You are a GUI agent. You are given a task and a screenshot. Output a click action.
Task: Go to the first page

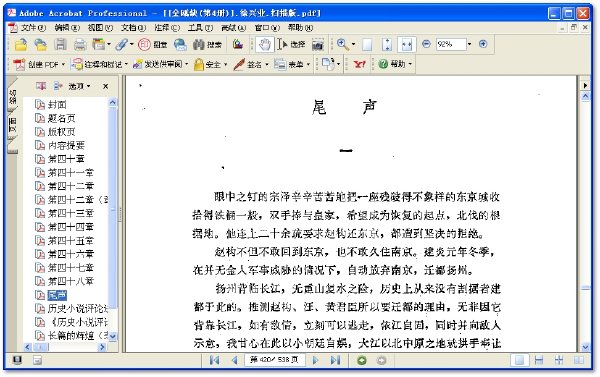click(x=215, y=361)
